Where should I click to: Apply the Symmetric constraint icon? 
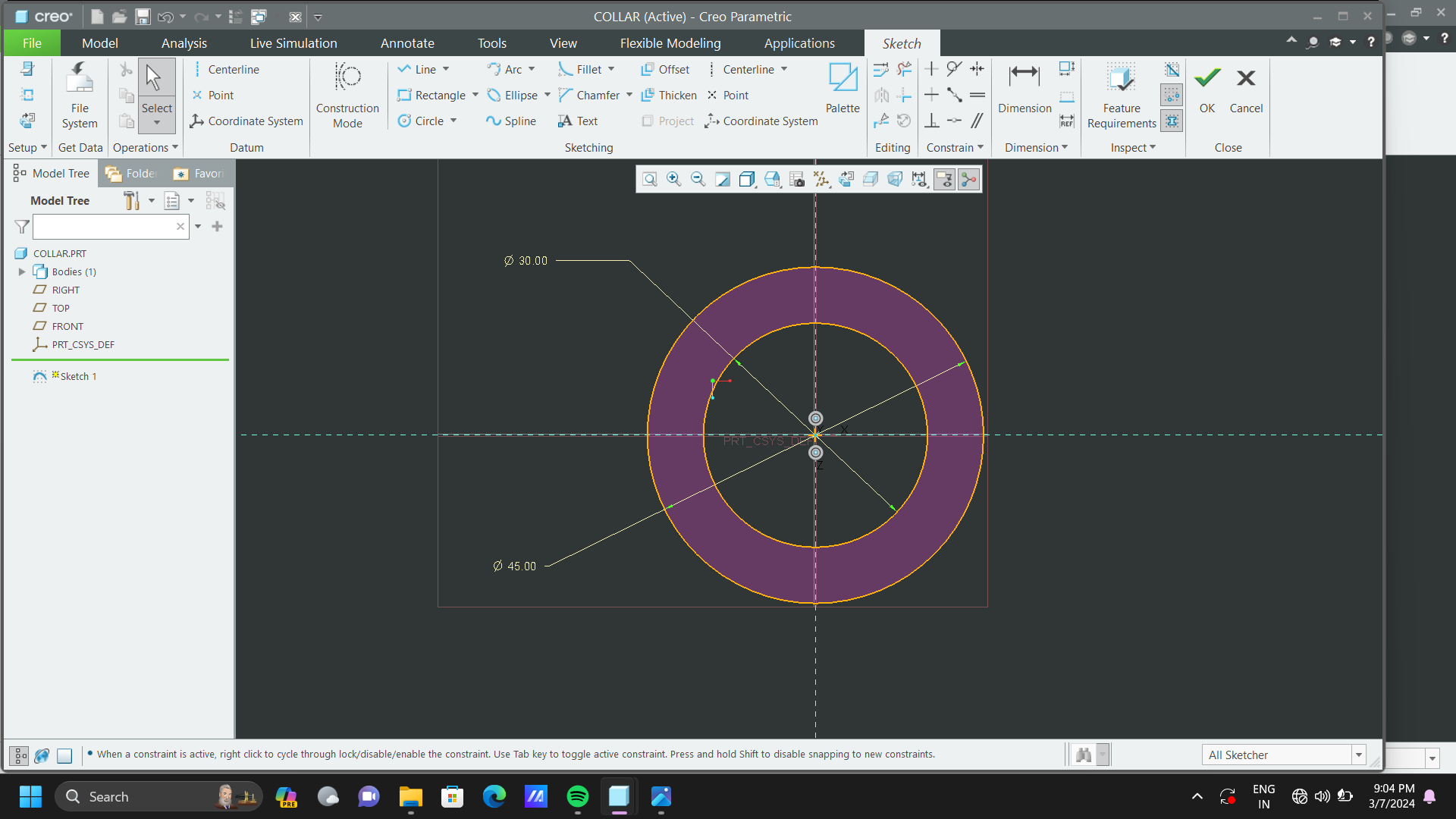(977, 69)
